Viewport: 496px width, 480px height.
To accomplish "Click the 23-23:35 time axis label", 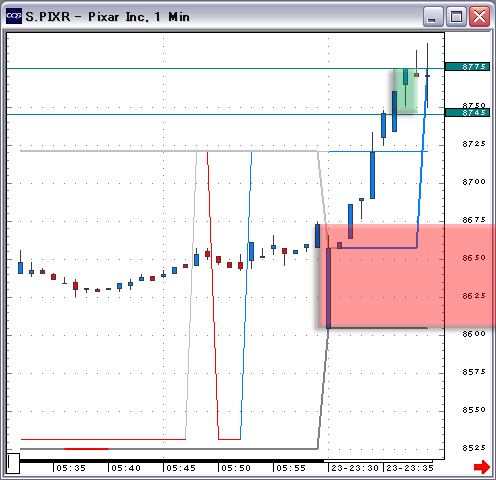I will pos(410,468).
